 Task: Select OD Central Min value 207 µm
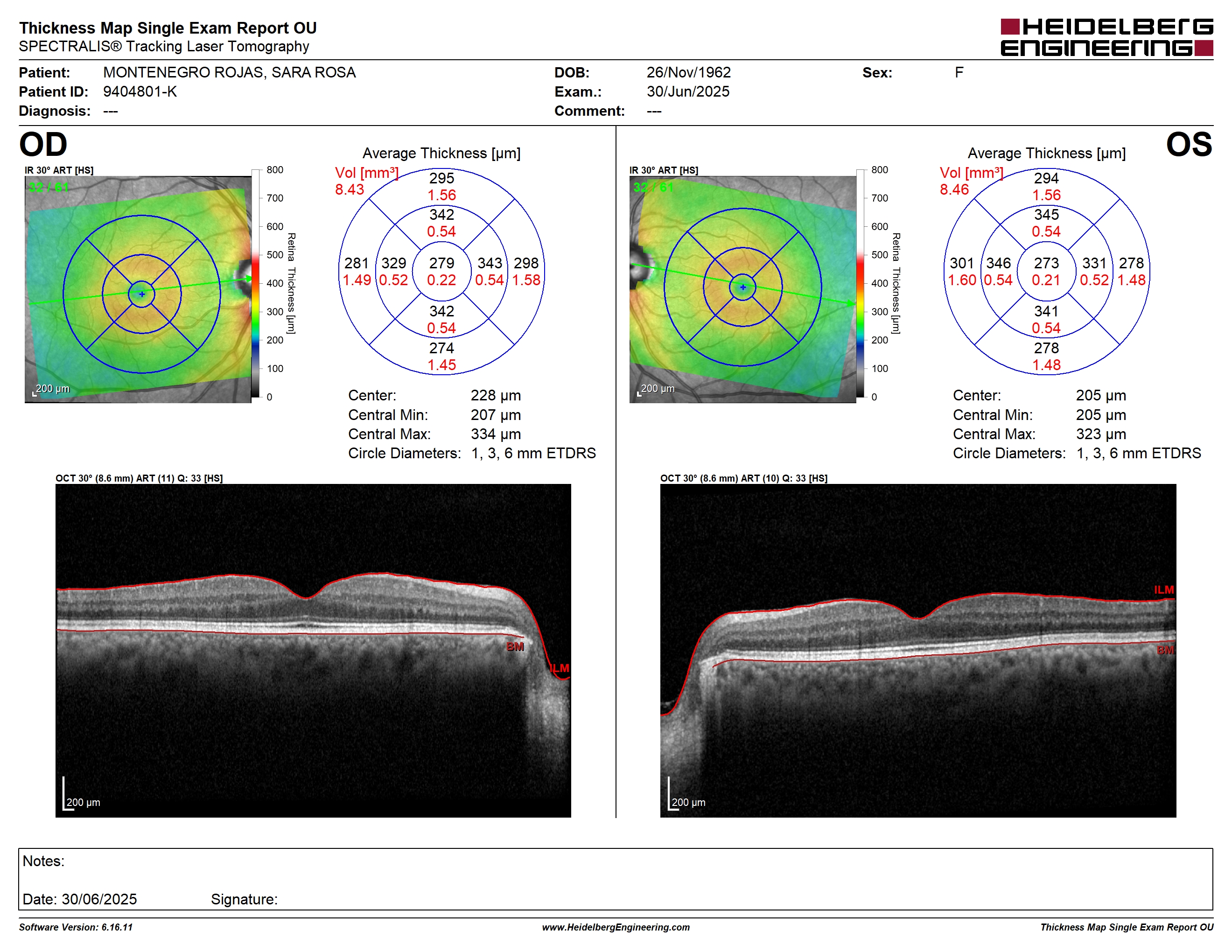pos(496,415)
